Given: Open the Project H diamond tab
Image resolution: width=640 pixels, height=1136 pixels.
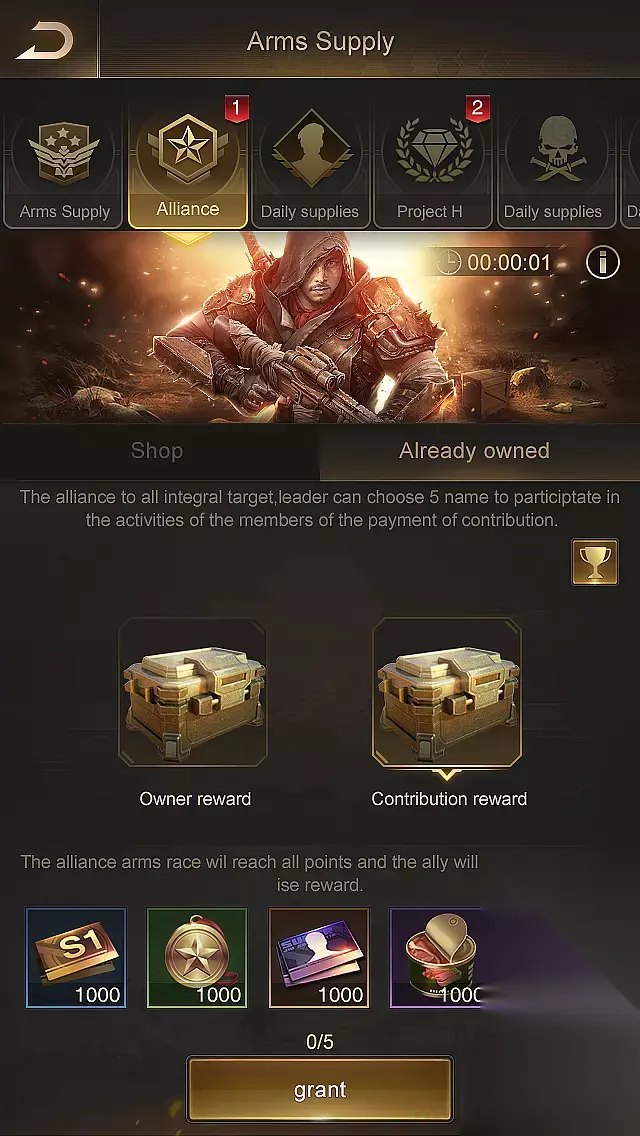Looking at the screenshot, I should (x=433, y=167).
